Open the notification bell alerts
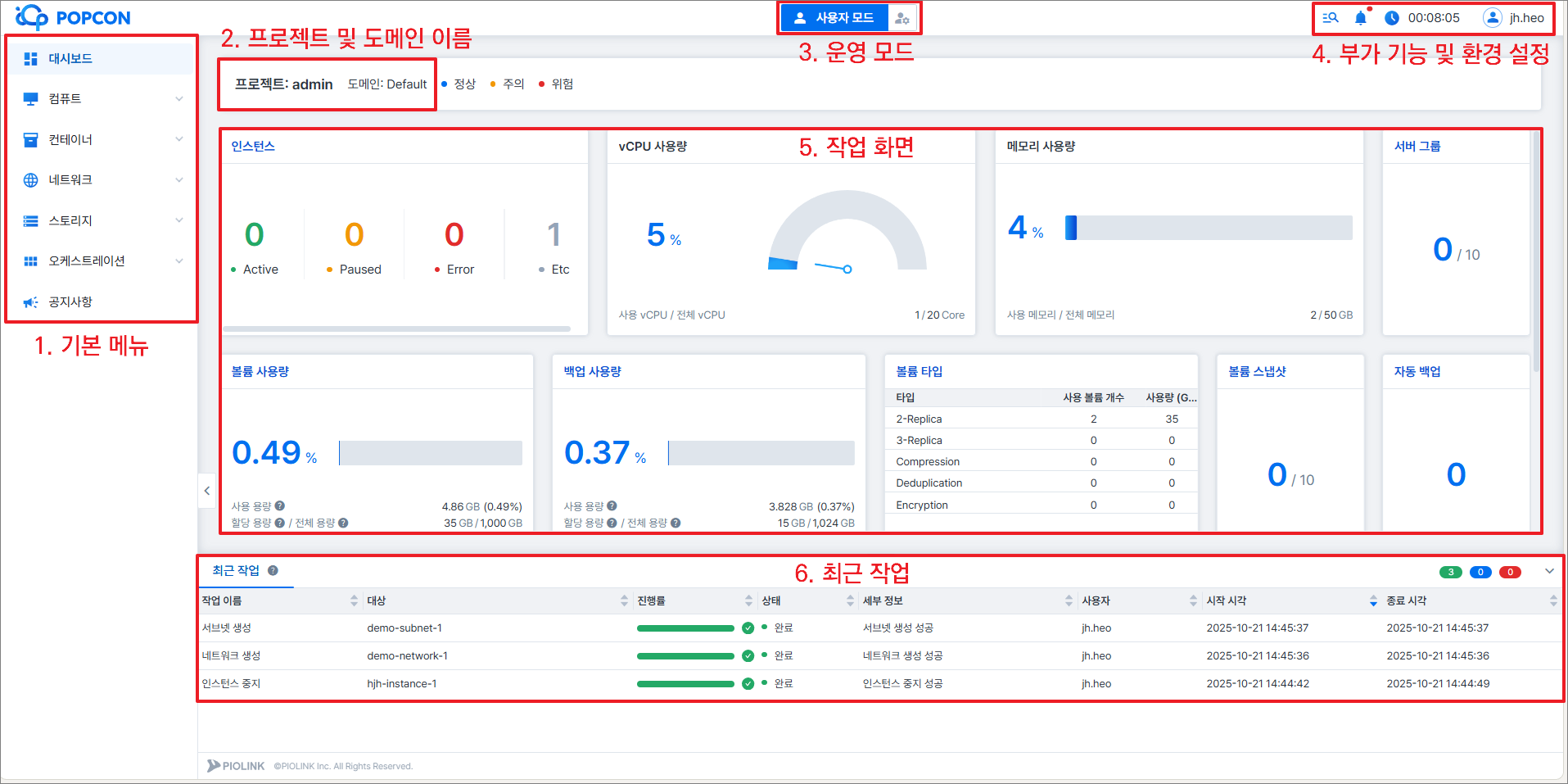 1360,18
